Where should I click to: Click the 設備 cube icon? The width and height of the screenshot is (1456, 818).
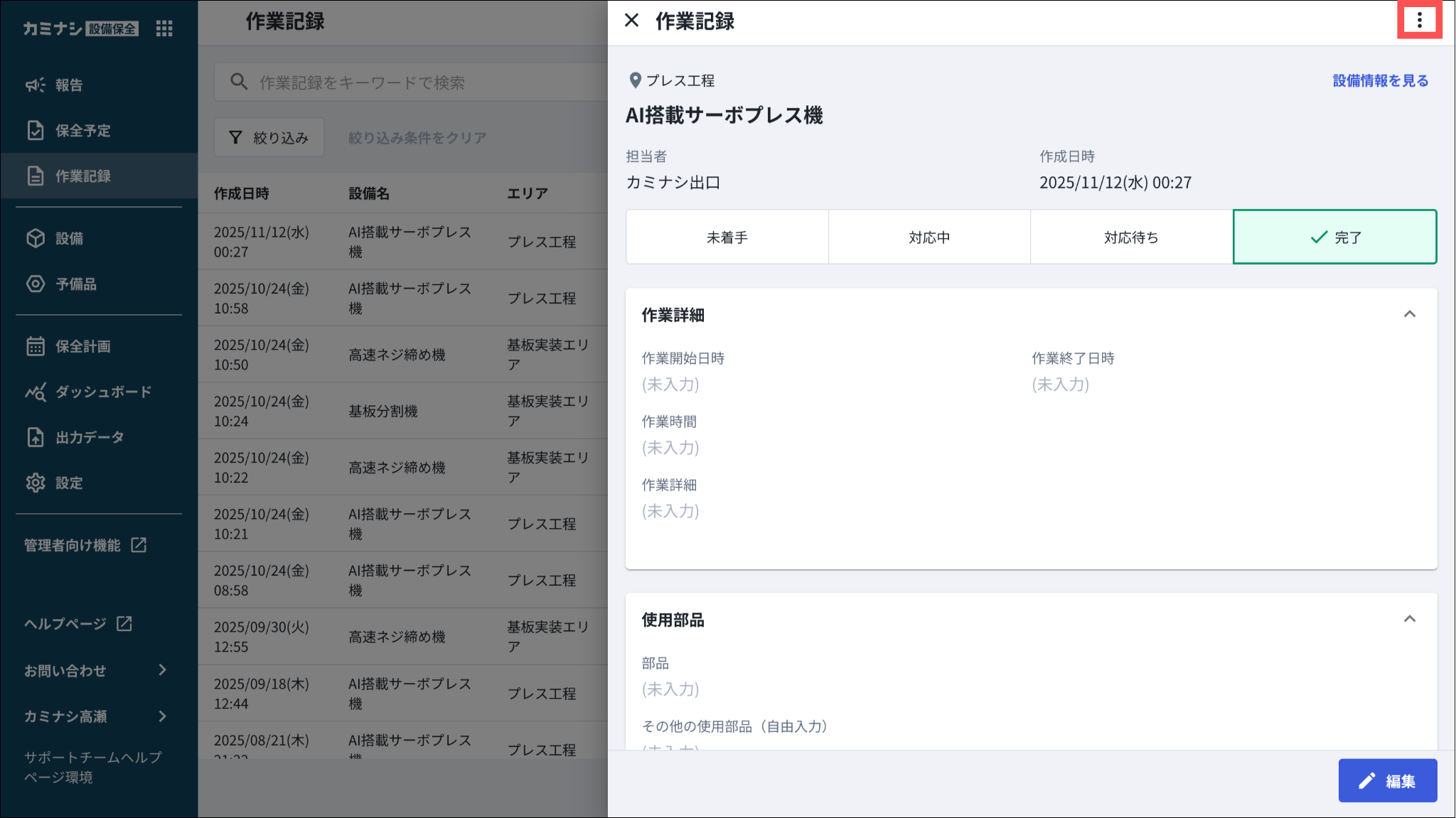(36, 239)
